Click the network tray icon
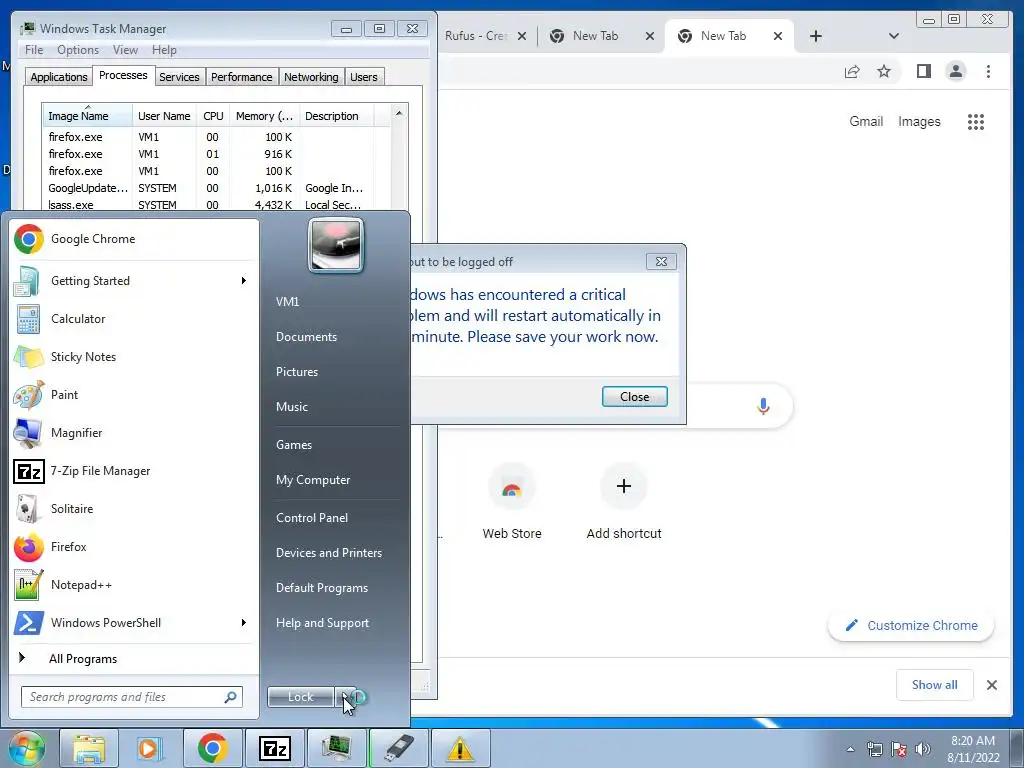This screenshot has height=768, width=1024. (x=874, y=749)
